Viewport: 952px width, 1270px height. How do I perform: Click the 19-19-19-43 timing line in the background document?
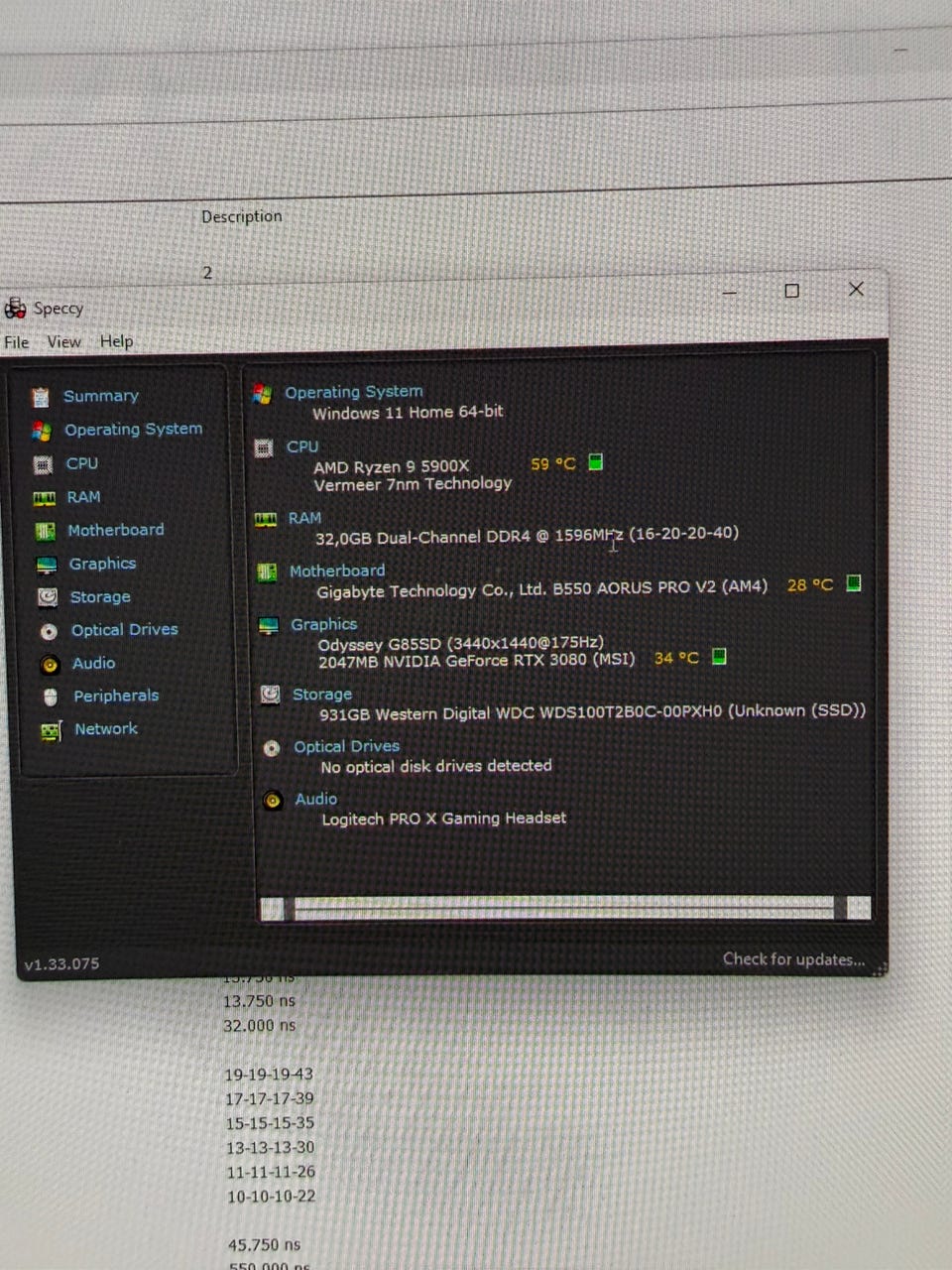click(x=269, y=1075)
